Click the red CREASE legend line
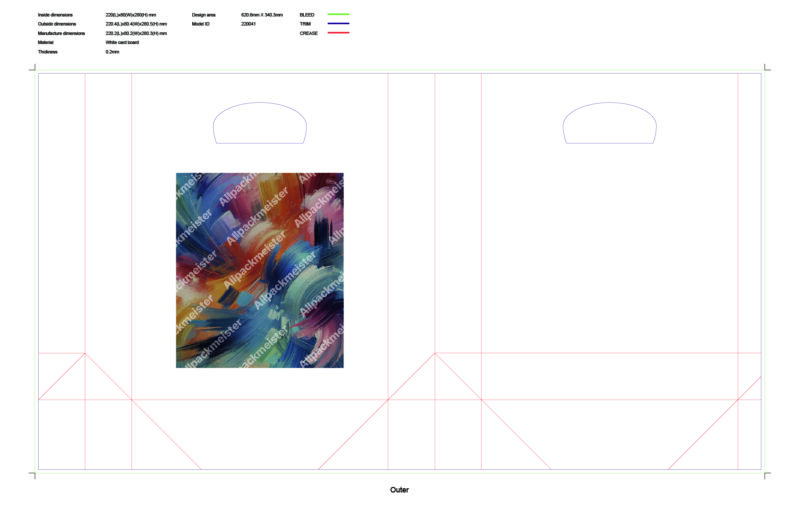 [x=338, y=33]
